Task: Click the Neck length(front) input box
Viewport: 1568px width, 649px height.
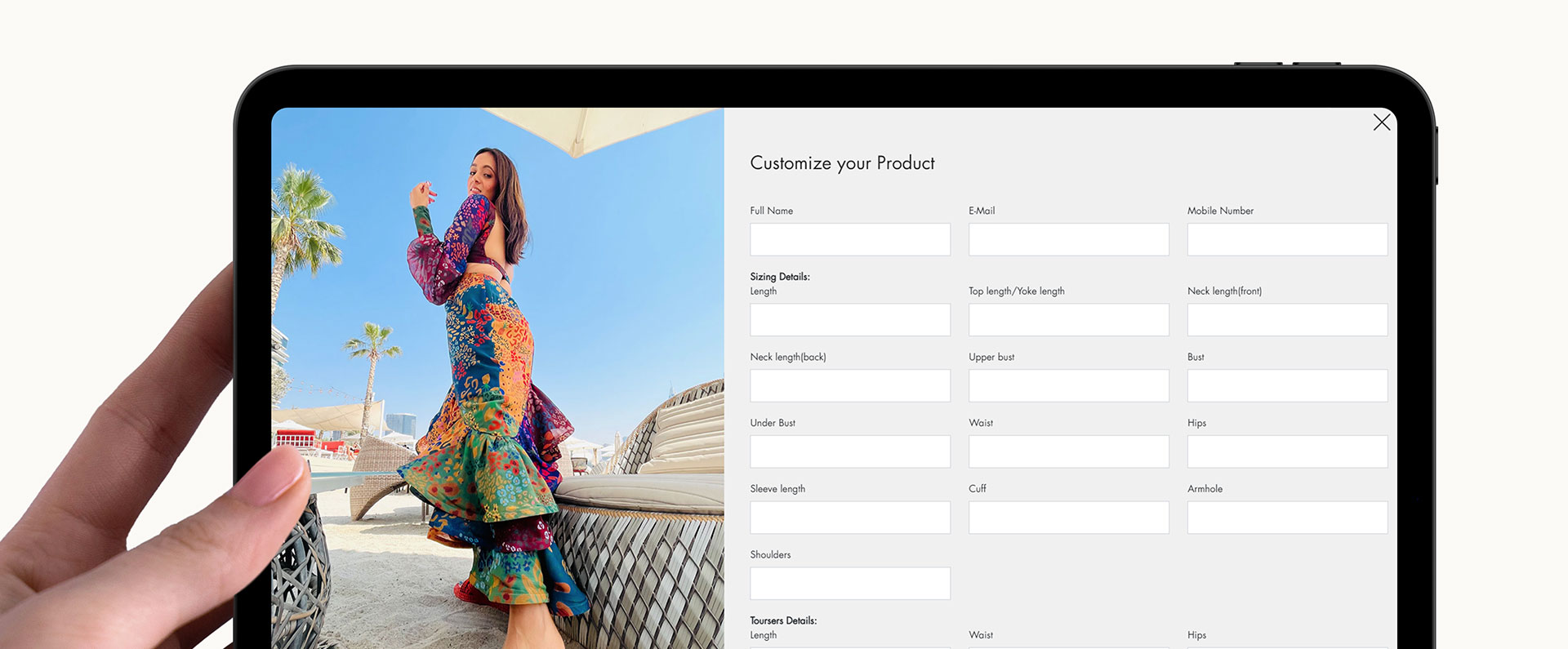Action: 1287,320
